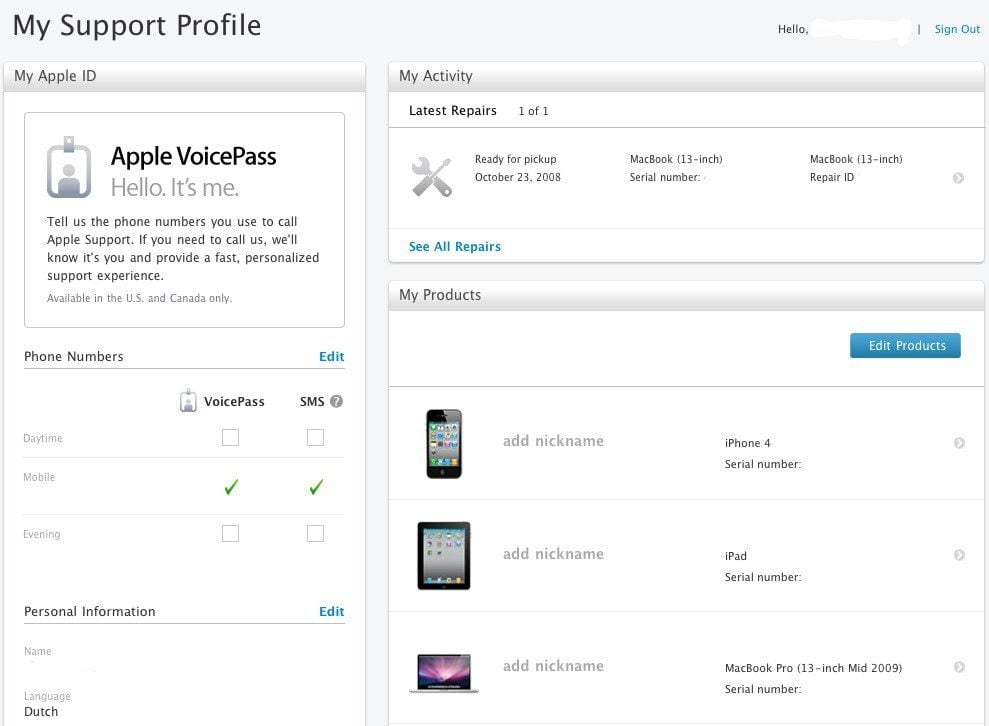Expand the iPhone 4 details arrow
989x726 pixels.
(959, 443)
